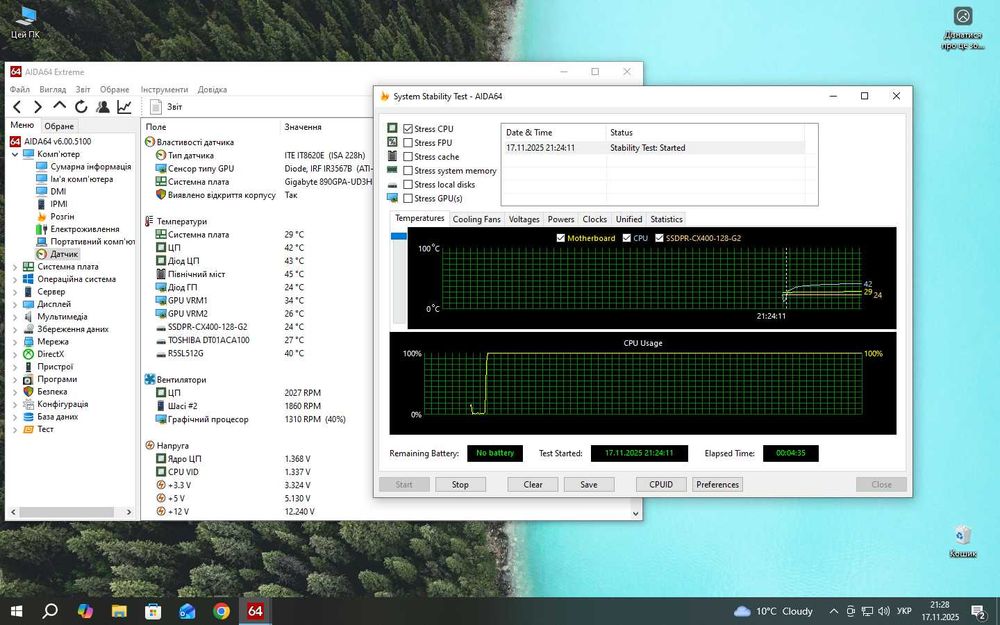This screenshot has height=625, width=1000.
Task: Click the blue graph page selector bar
Action: click(399, 236)
